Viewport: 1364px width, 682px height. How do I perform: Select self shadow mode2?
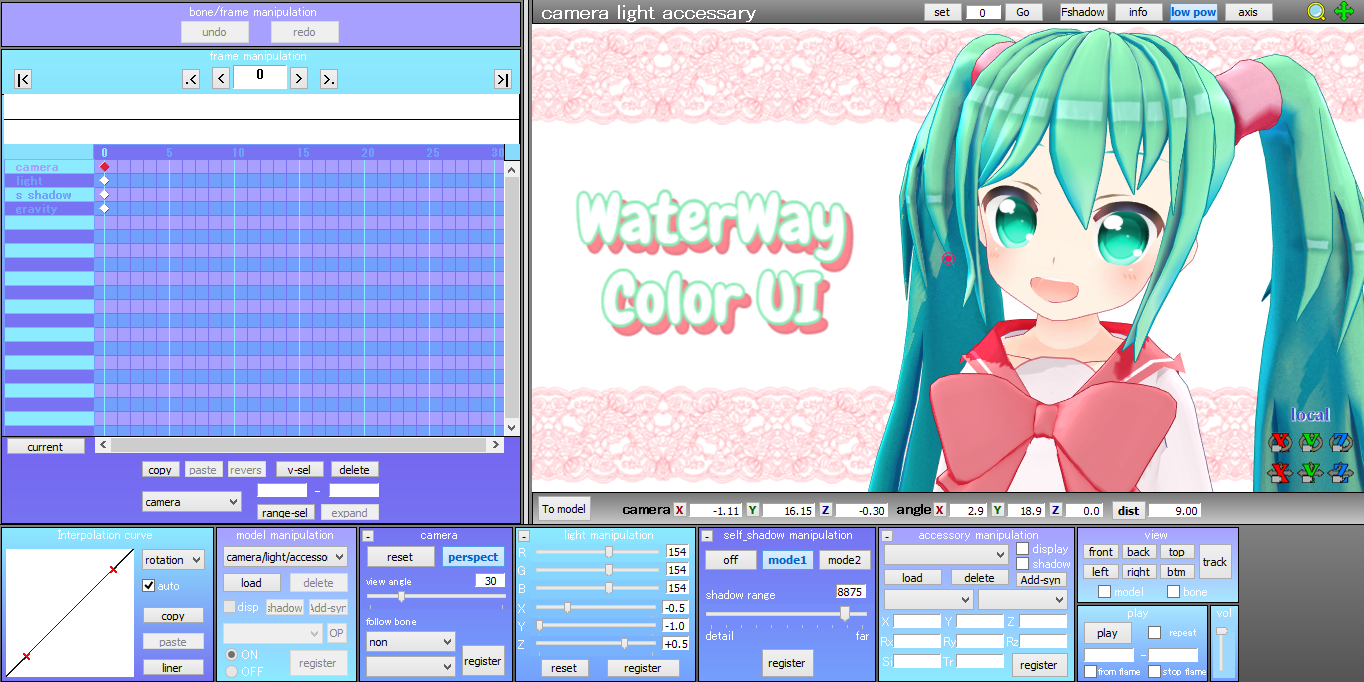pos(843,560)
